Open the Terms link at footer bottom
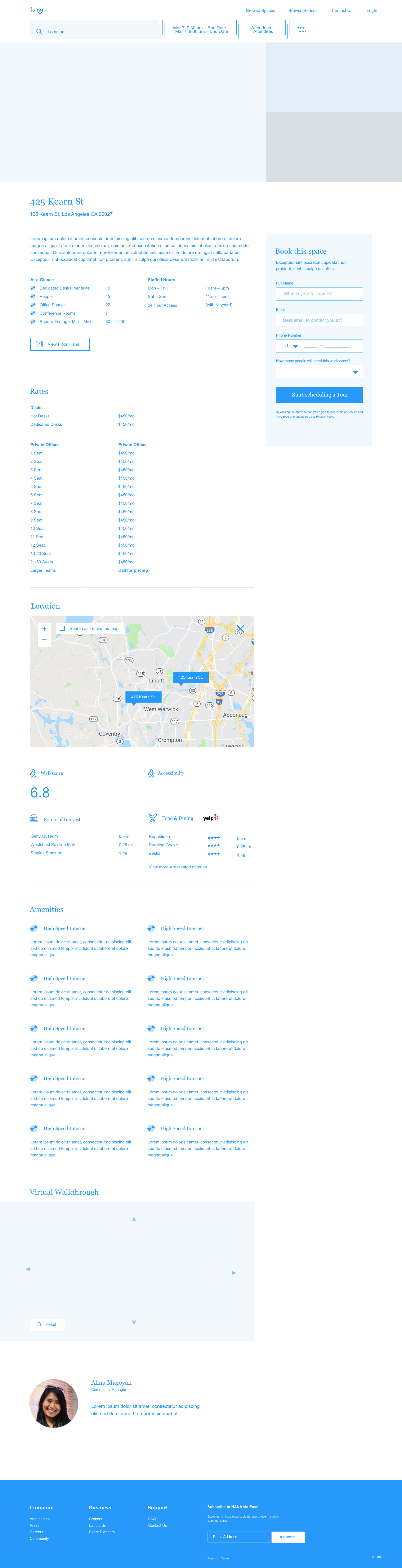This screenshot has height=1568, width=402. point(225,1558)
